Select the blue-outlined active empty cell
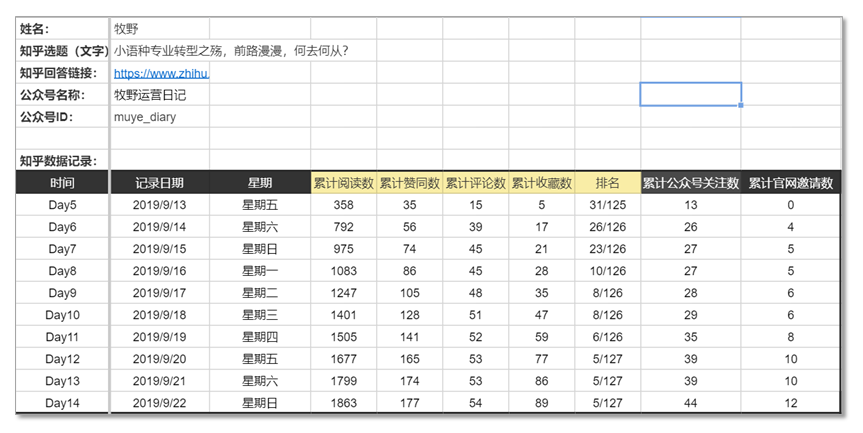The height and width of the screenshot is (433, 863). 691,94
